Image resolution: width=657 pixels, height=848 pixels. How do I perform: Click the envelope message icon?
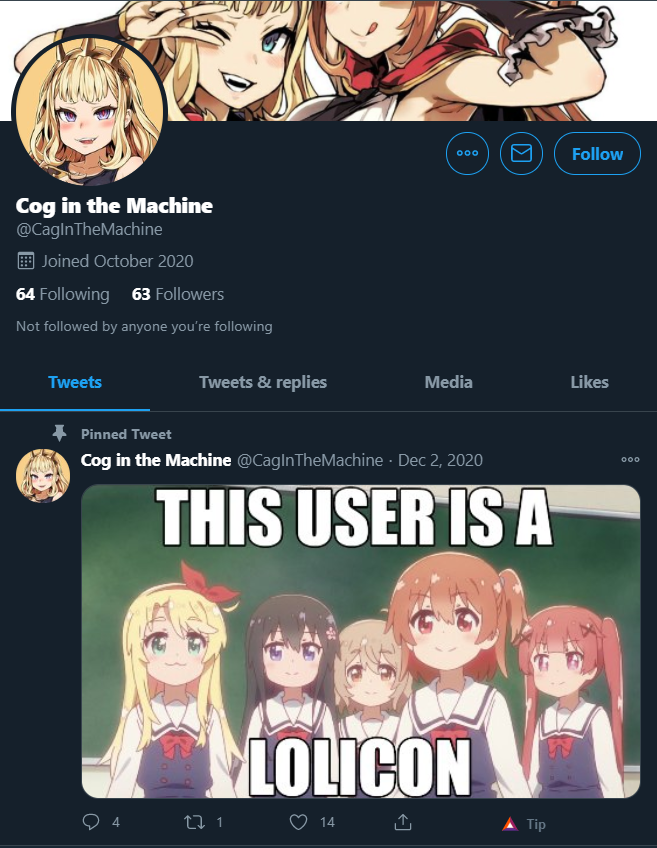[521, 154]
